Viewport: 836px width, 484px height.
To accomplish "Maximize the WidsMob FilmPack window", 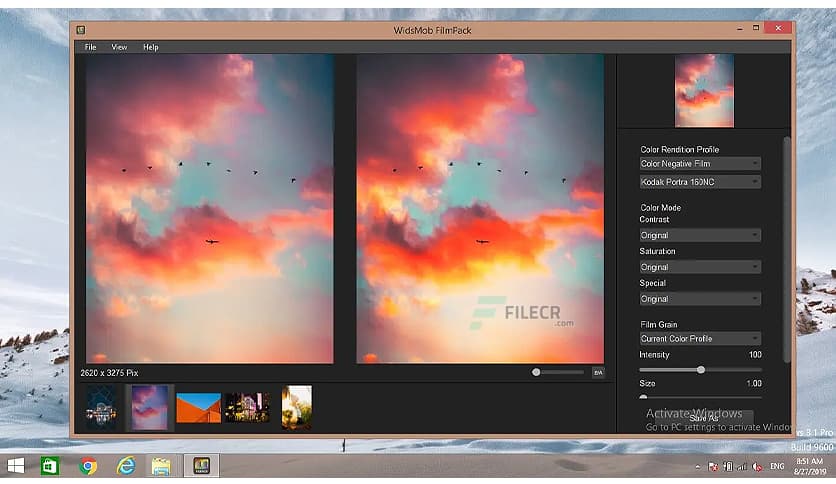I will [x=755, y=28].
